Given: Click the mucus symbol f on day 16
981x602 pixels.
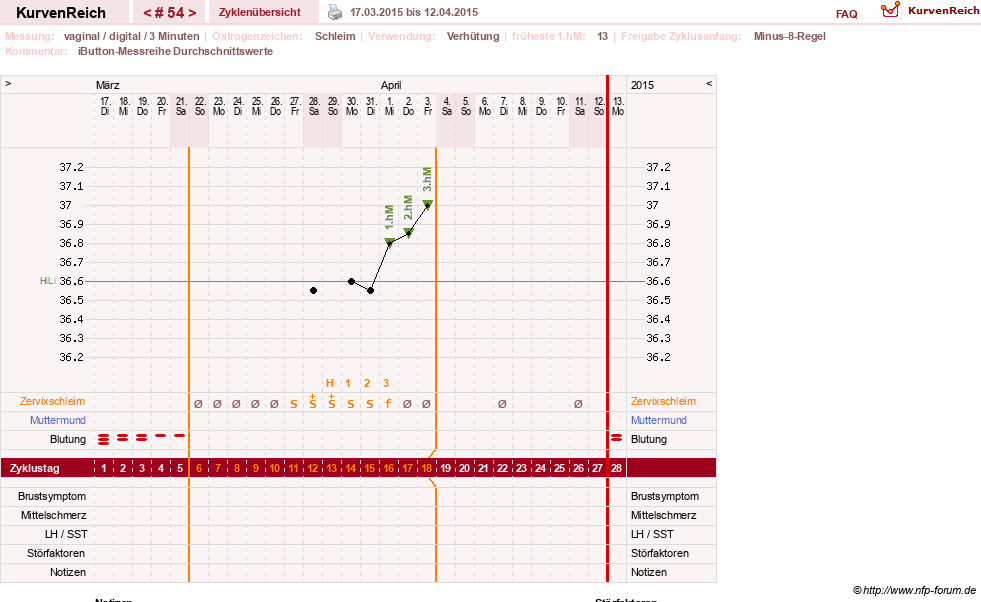Looking at the screenshot, I should point(389,404).
